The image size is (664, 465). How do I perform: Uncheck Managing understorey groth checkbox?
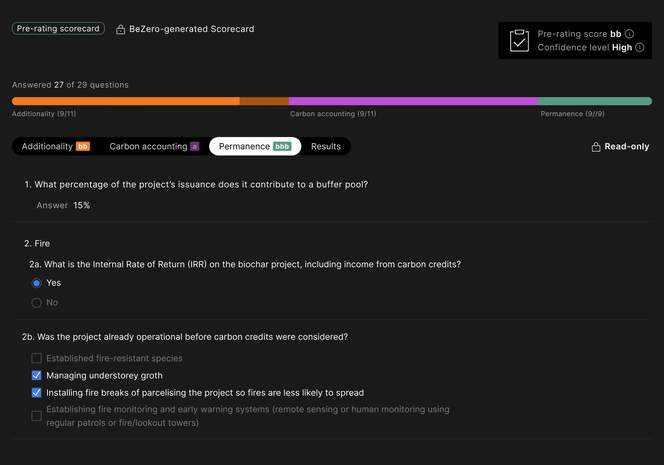coord(36,376)
